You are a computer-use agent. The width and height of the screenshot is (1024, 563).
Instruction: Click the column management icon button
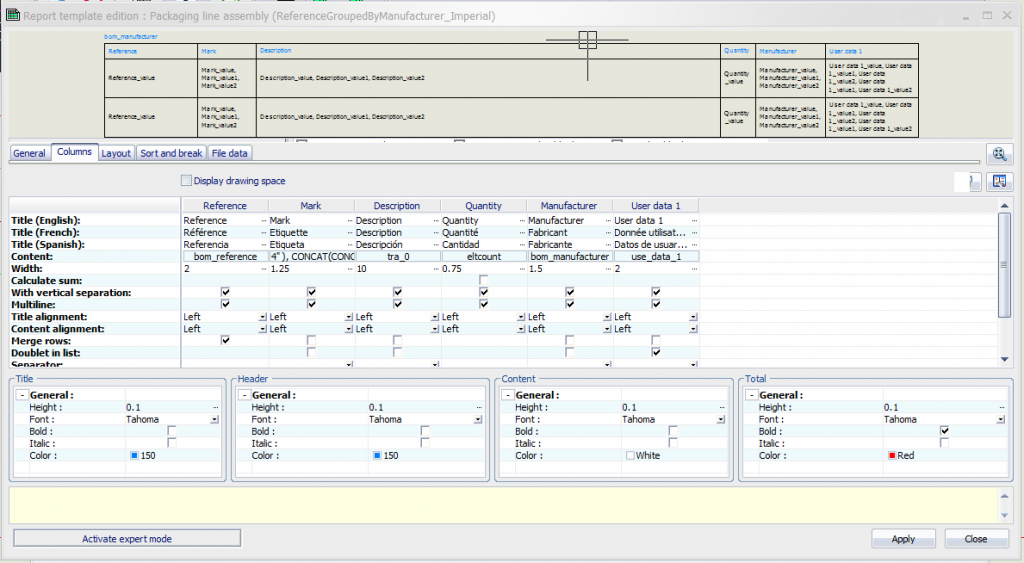coord(998,182)
